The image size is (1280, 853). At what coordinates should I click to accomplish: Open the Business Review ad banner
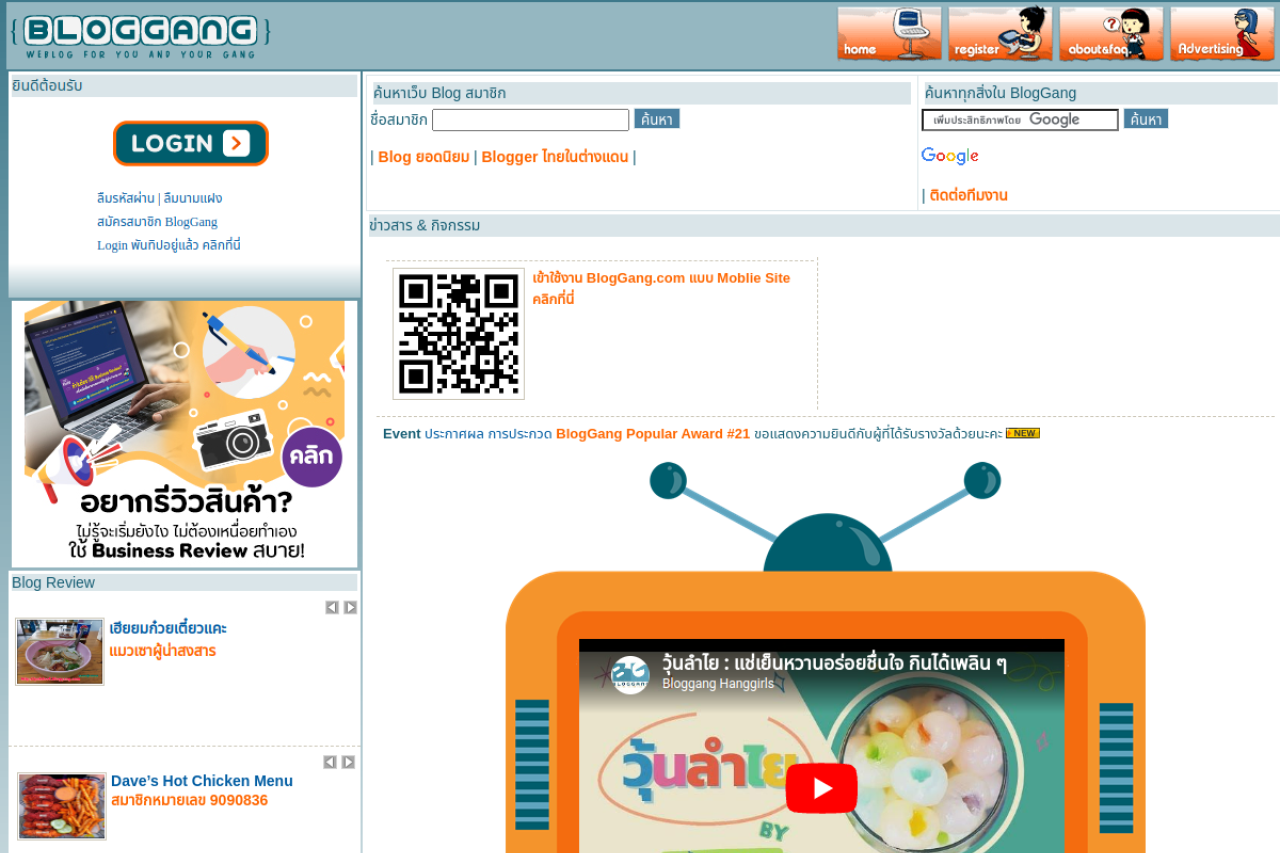point(185,434)
